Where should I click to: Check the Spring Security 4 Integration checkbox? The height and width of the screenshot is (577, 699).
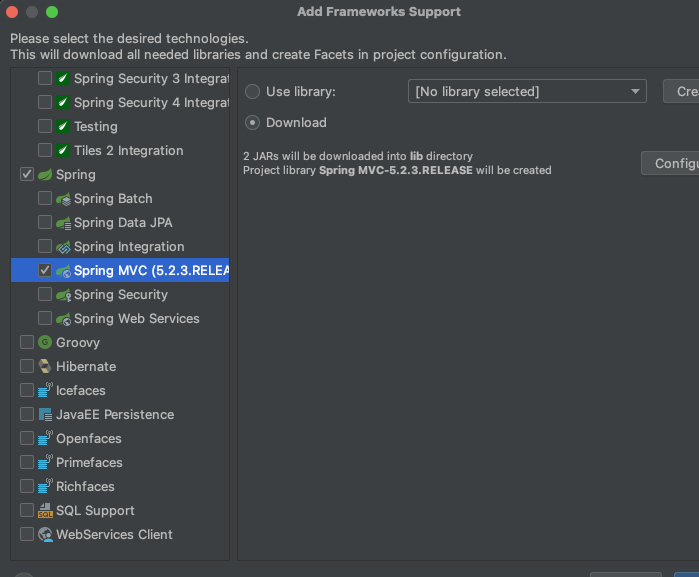point(45,103)
